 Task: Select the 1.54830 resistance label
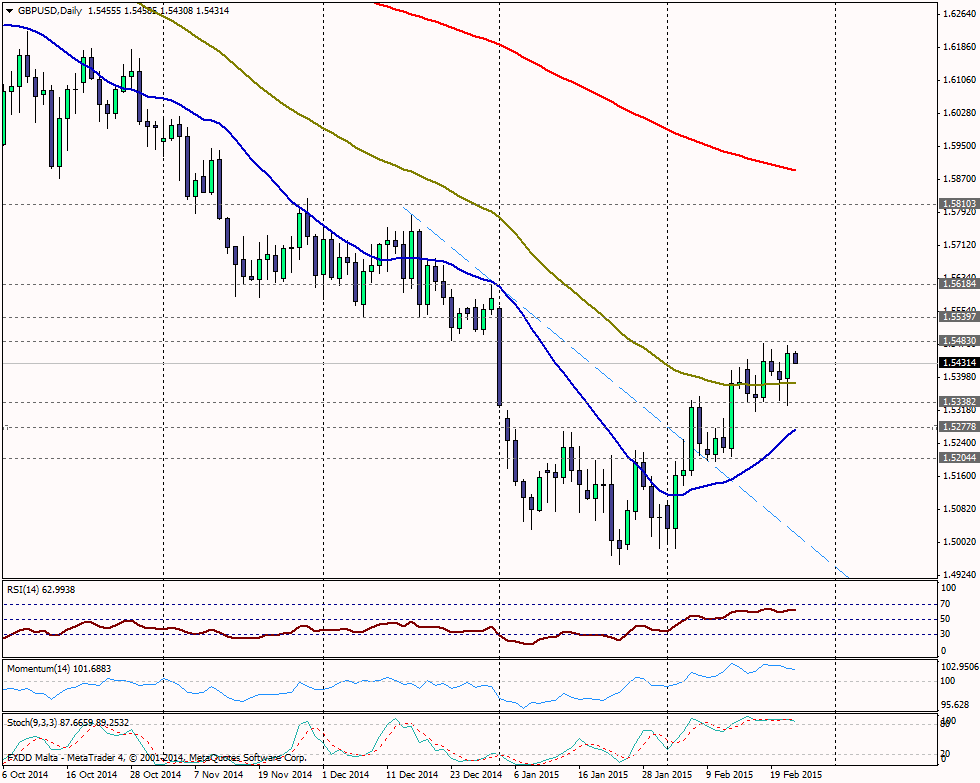pos(958,341)
